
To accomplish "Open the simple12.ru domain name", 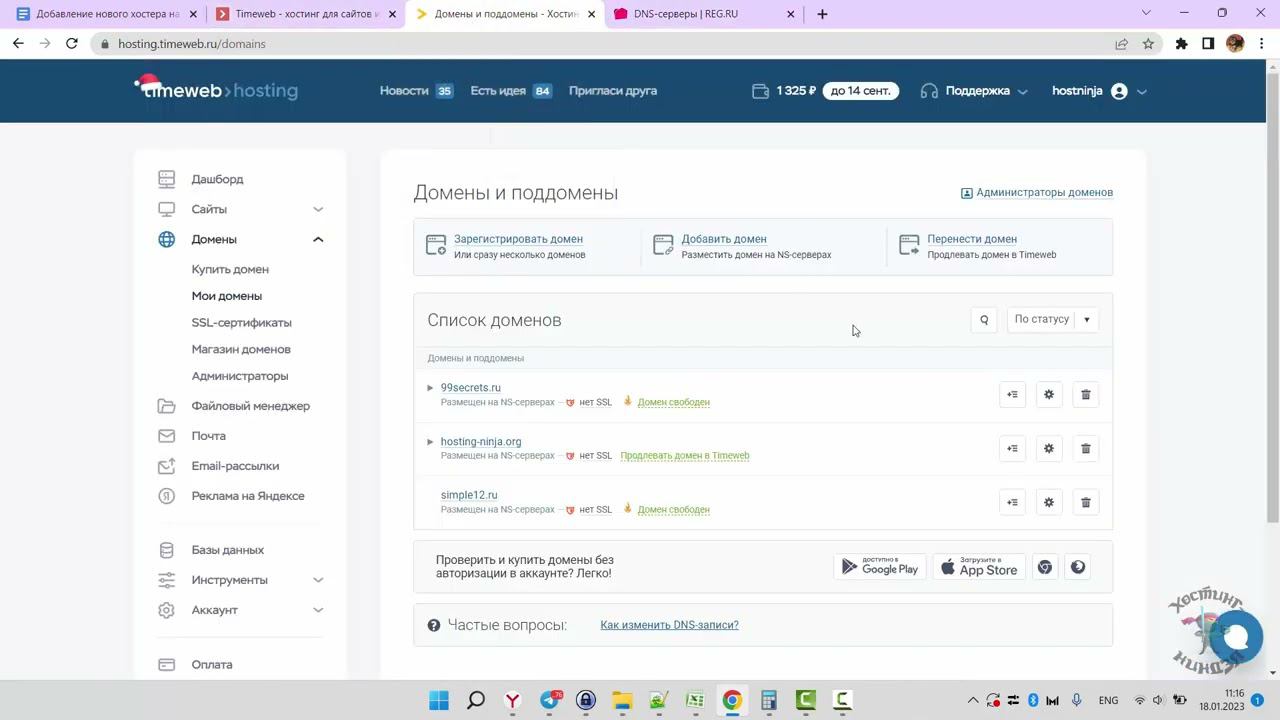I will (469, 495).
